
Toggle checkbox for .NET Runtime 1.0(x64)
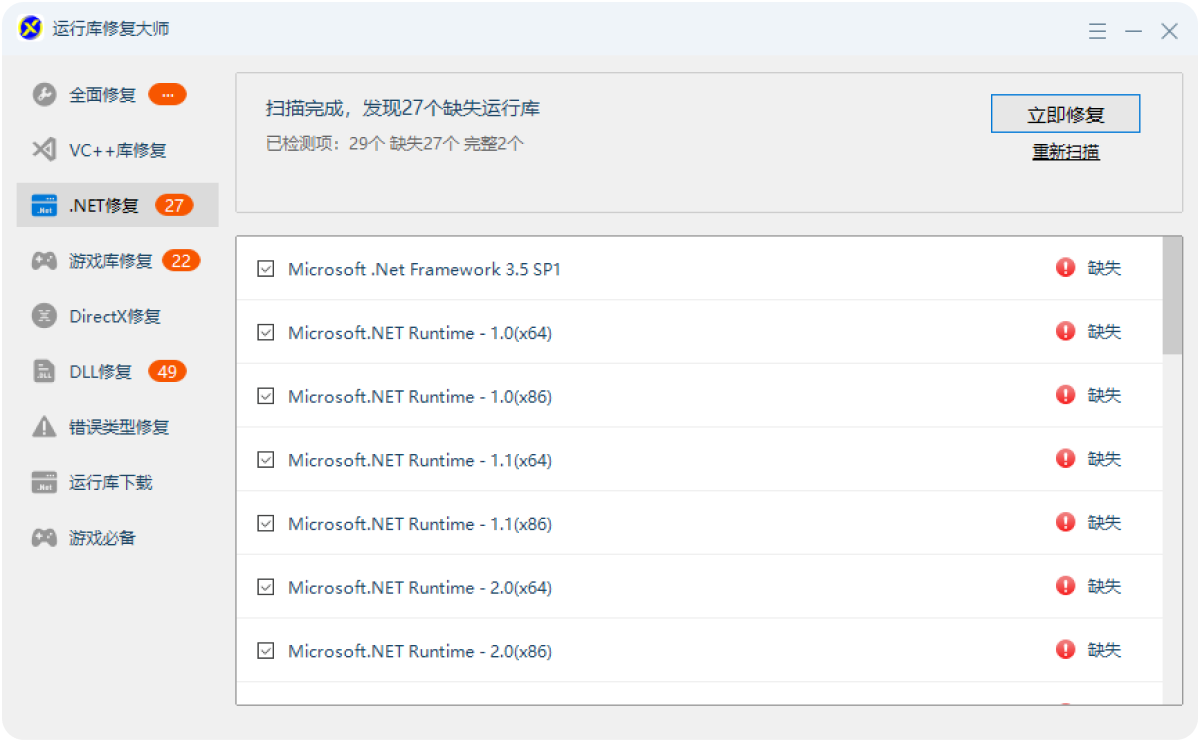coord(266,333)
